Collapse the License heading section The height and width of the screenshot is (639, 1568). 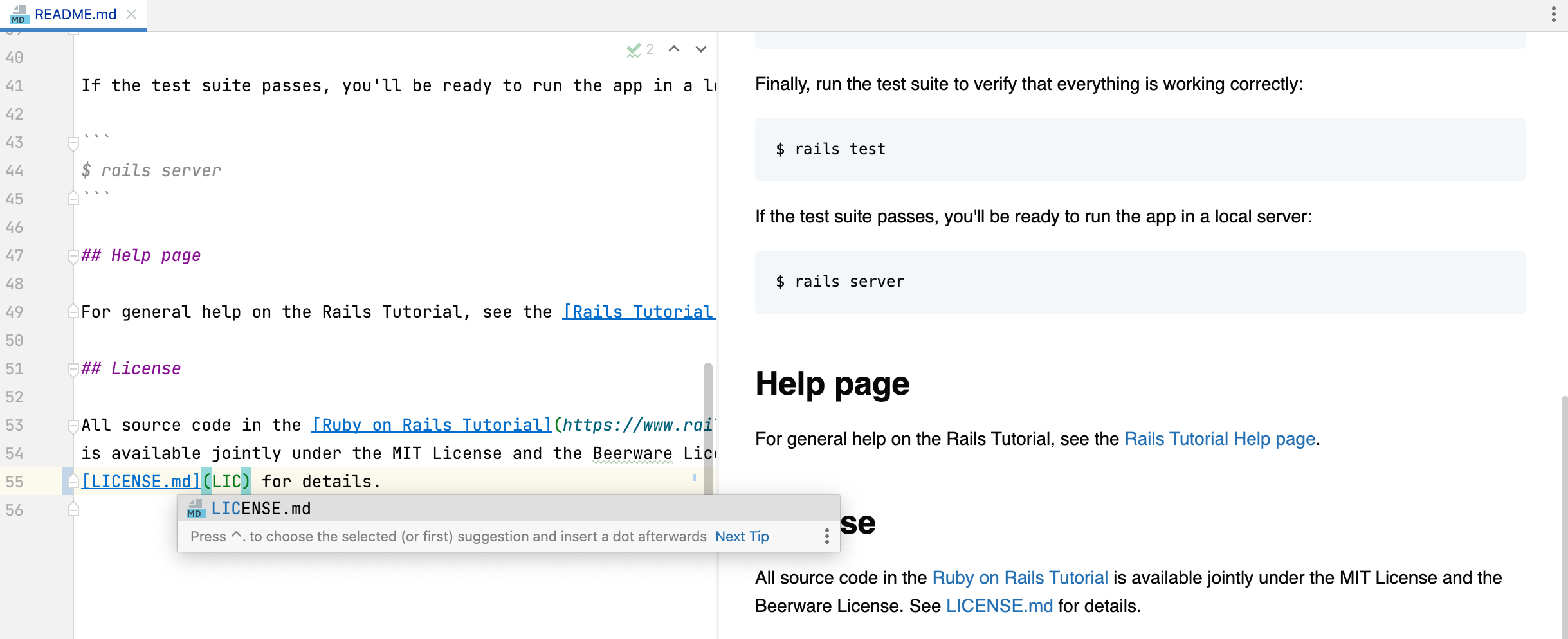(x=73, y=368)
